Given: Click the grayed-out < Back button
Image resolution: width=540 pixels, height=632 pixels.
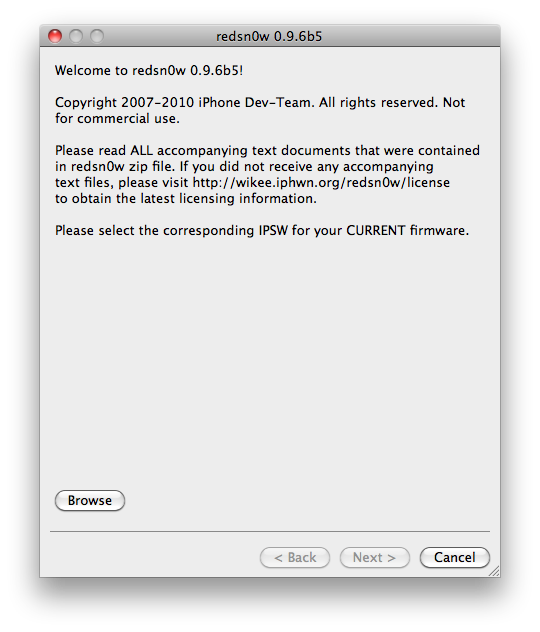Looking at the screenshot, I should tap(295, 557).
